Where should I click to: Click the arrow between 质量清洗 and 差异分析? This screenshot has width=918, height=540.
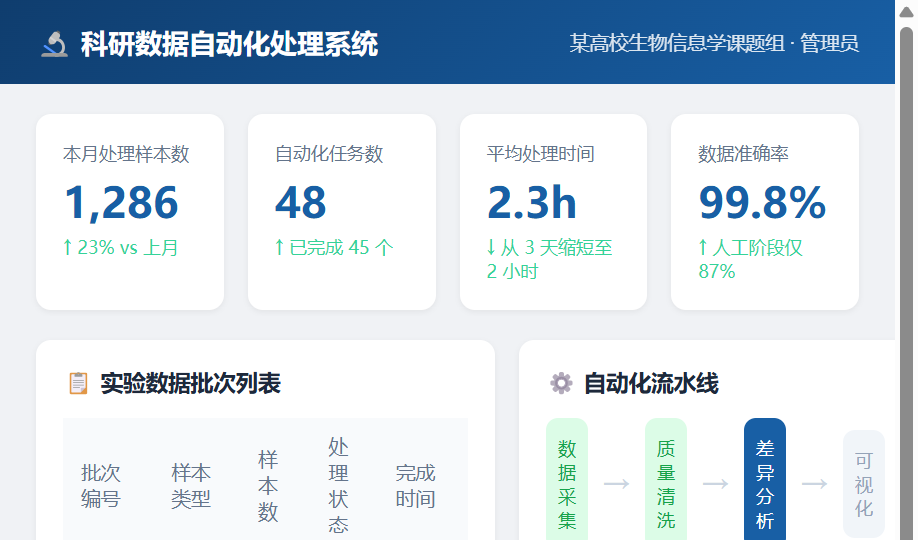coord(715,484)
